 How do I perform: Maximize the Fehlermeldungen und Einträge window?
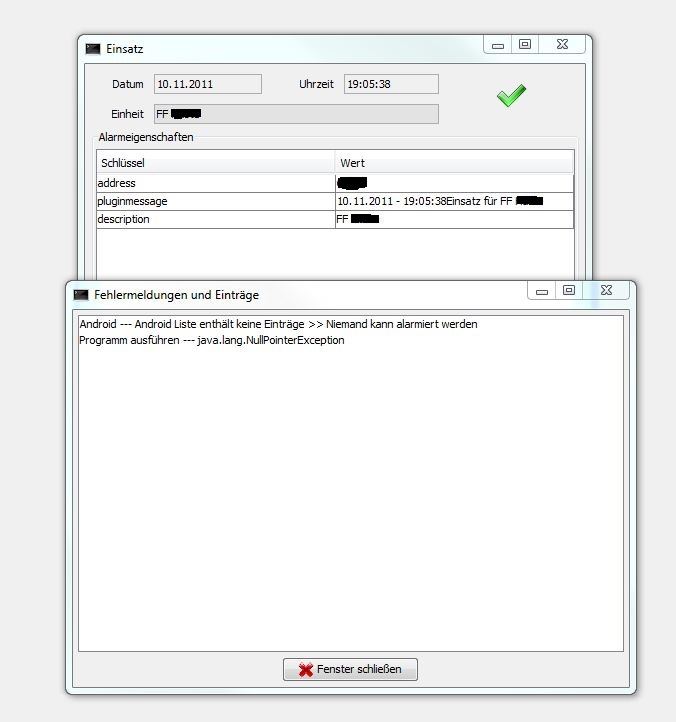point(569,291)
